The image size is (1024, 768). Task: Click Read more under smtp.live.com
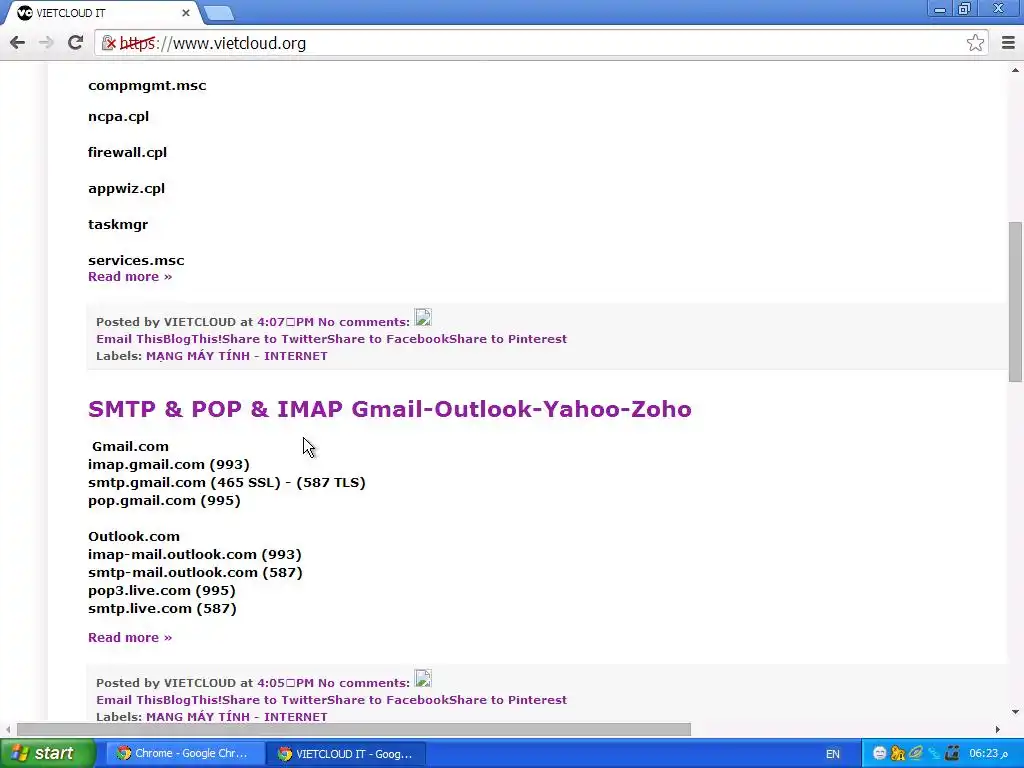point(130,637)
